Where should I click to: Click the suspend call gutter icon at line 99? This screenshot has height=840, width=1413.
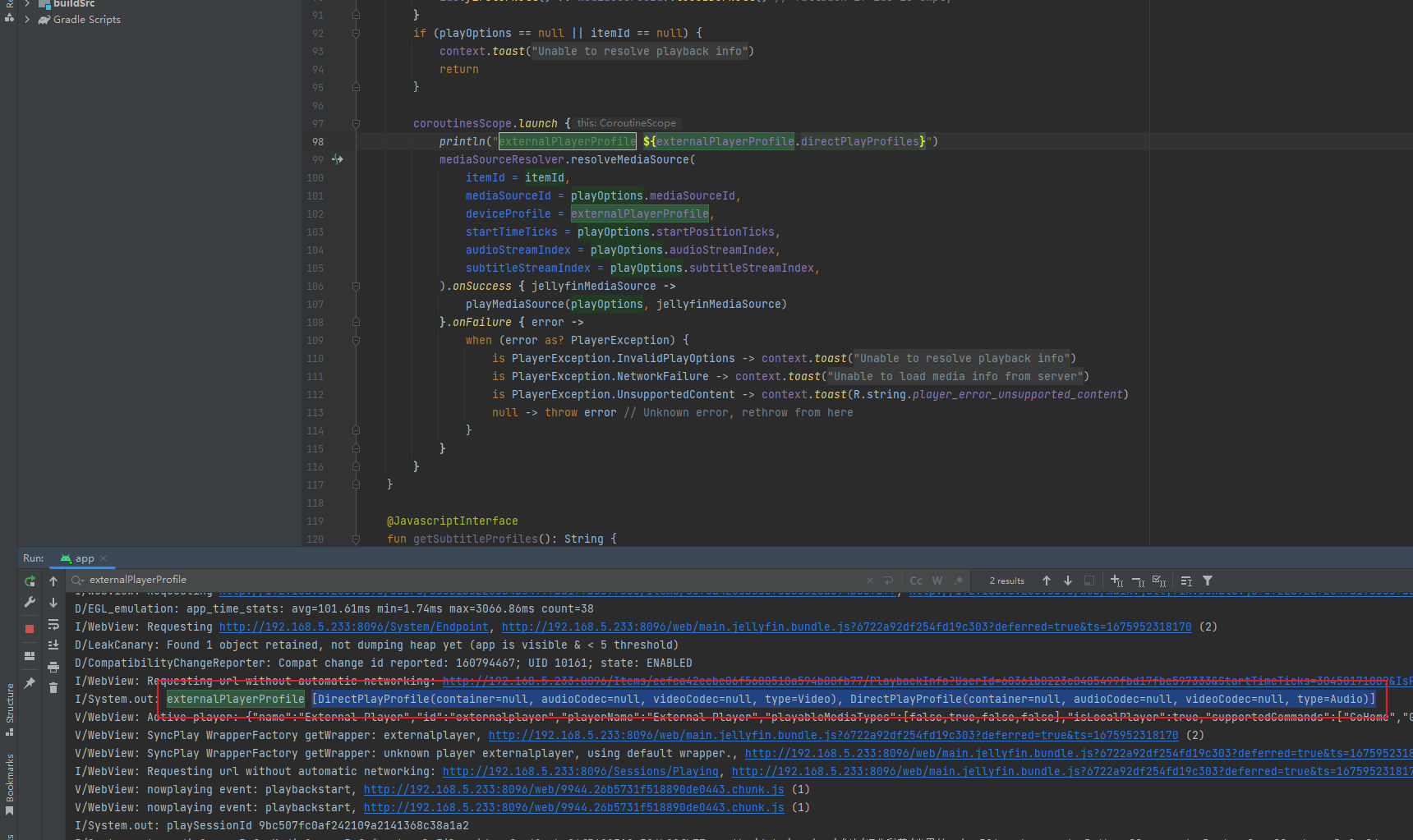[337, 159]
